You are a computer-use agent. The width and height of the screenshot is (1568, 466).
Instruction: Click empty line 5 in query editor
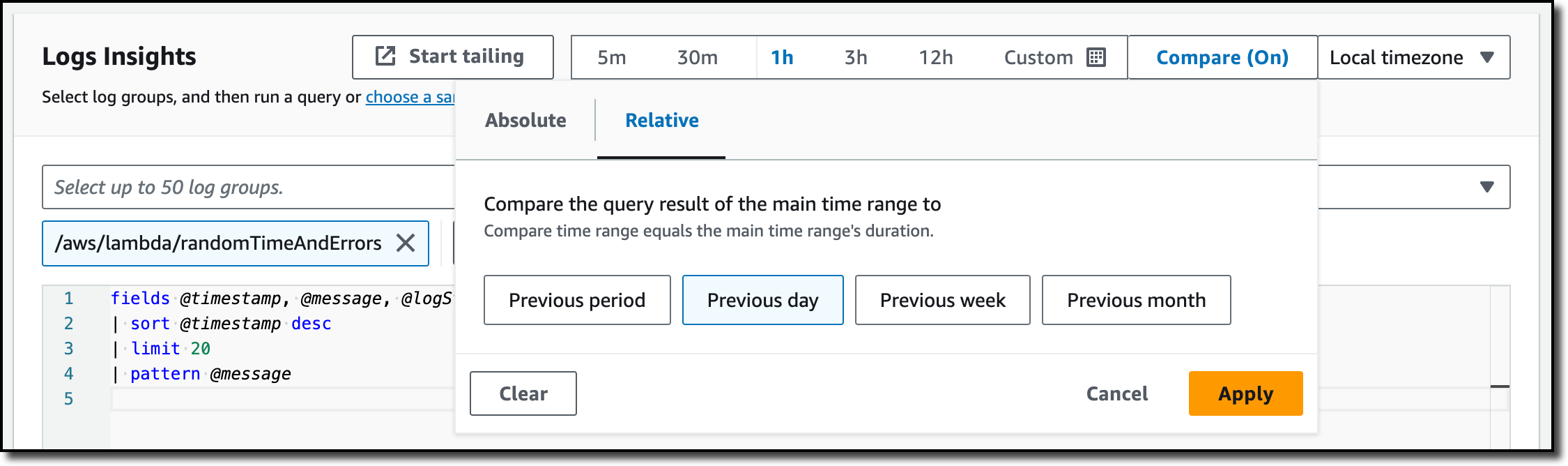279,399
